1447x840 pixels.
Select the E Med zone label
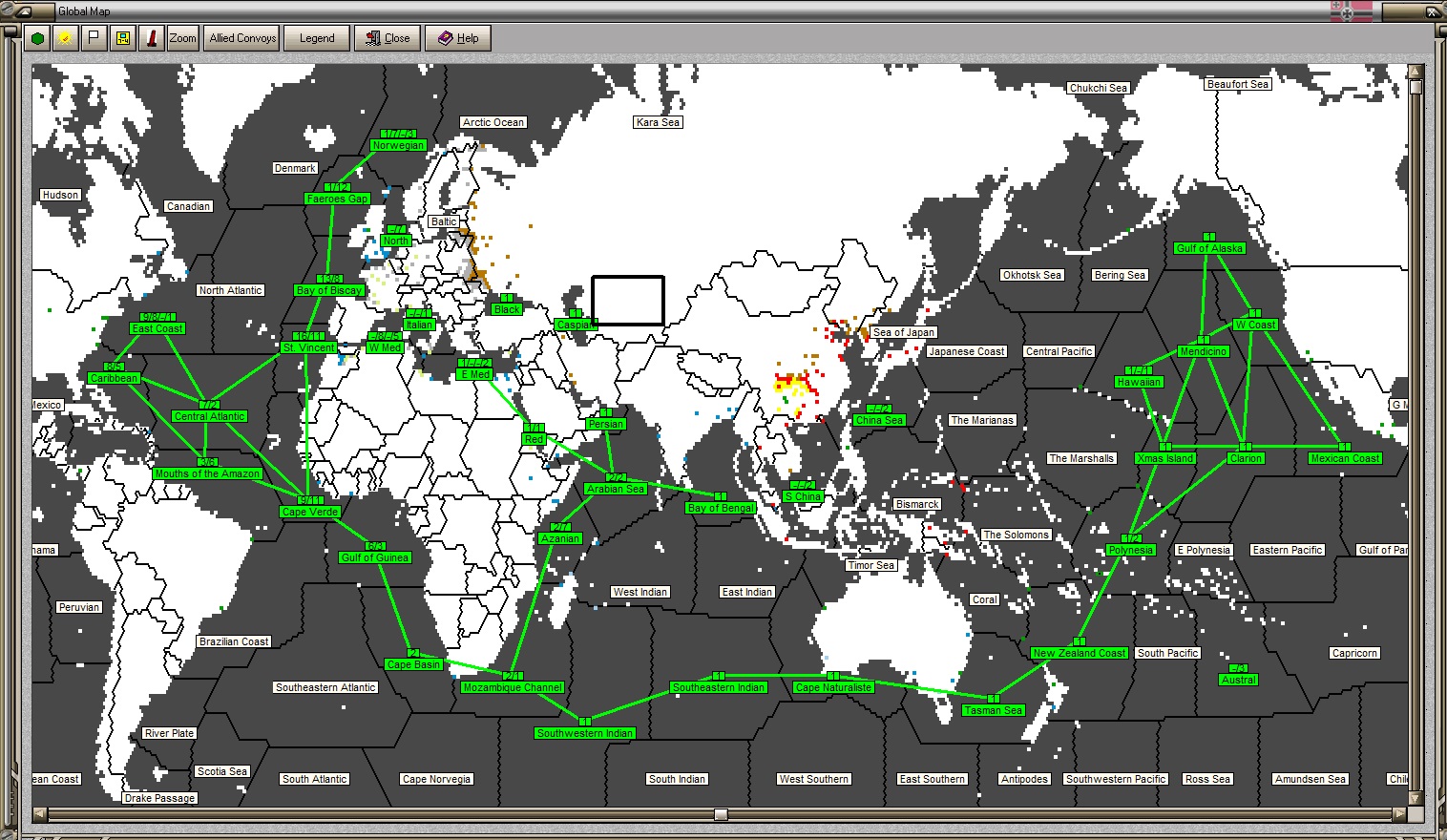(x=474, y=374)
